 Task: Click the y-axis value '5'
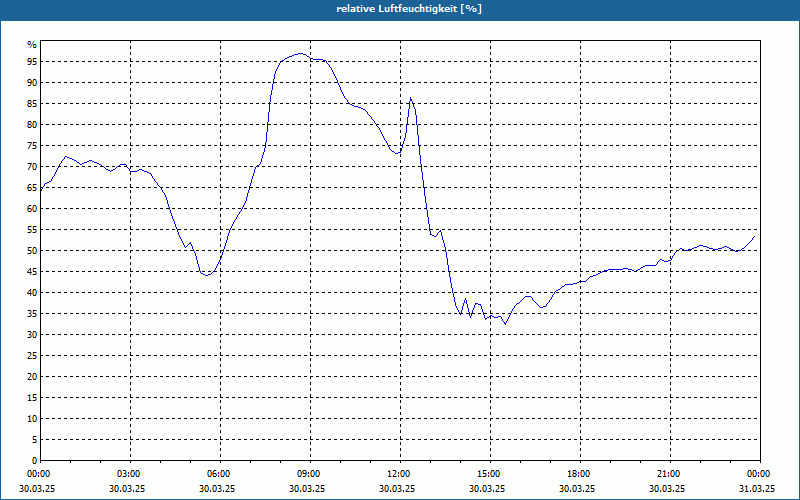(34, 440)
